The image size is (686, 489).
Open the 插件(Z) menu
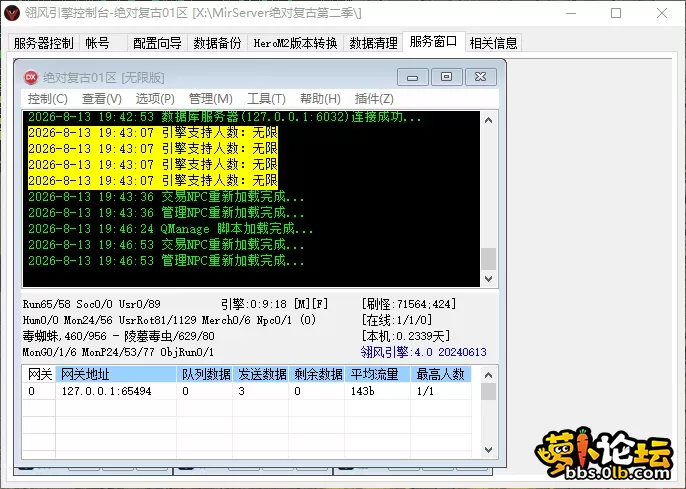[x=374, y=99]
